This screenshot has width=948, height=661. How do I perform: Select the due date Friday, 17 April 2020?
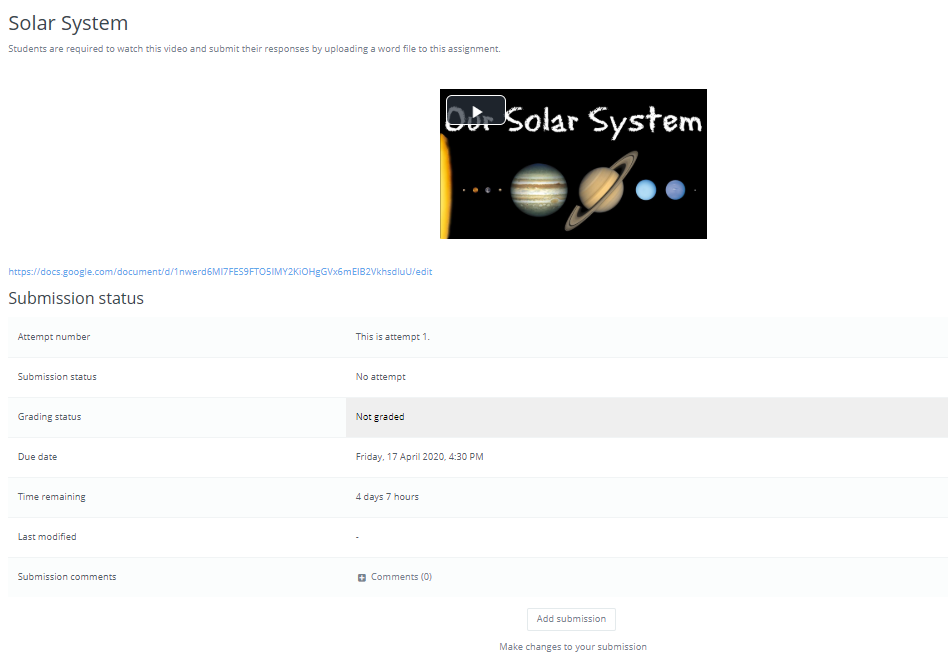(419, 457)
